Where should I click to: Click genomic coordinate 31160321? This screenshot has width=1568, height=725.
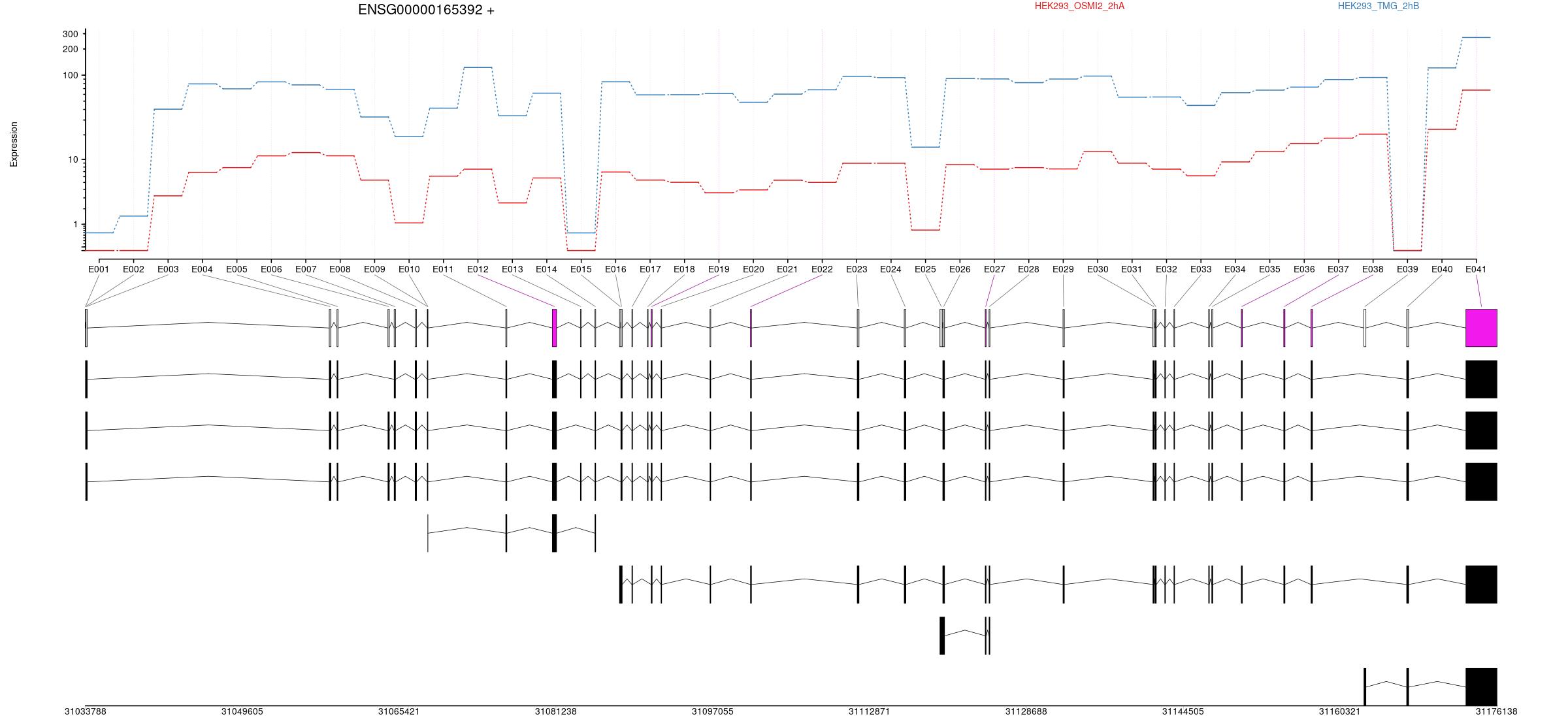[x=1339, y=711]
